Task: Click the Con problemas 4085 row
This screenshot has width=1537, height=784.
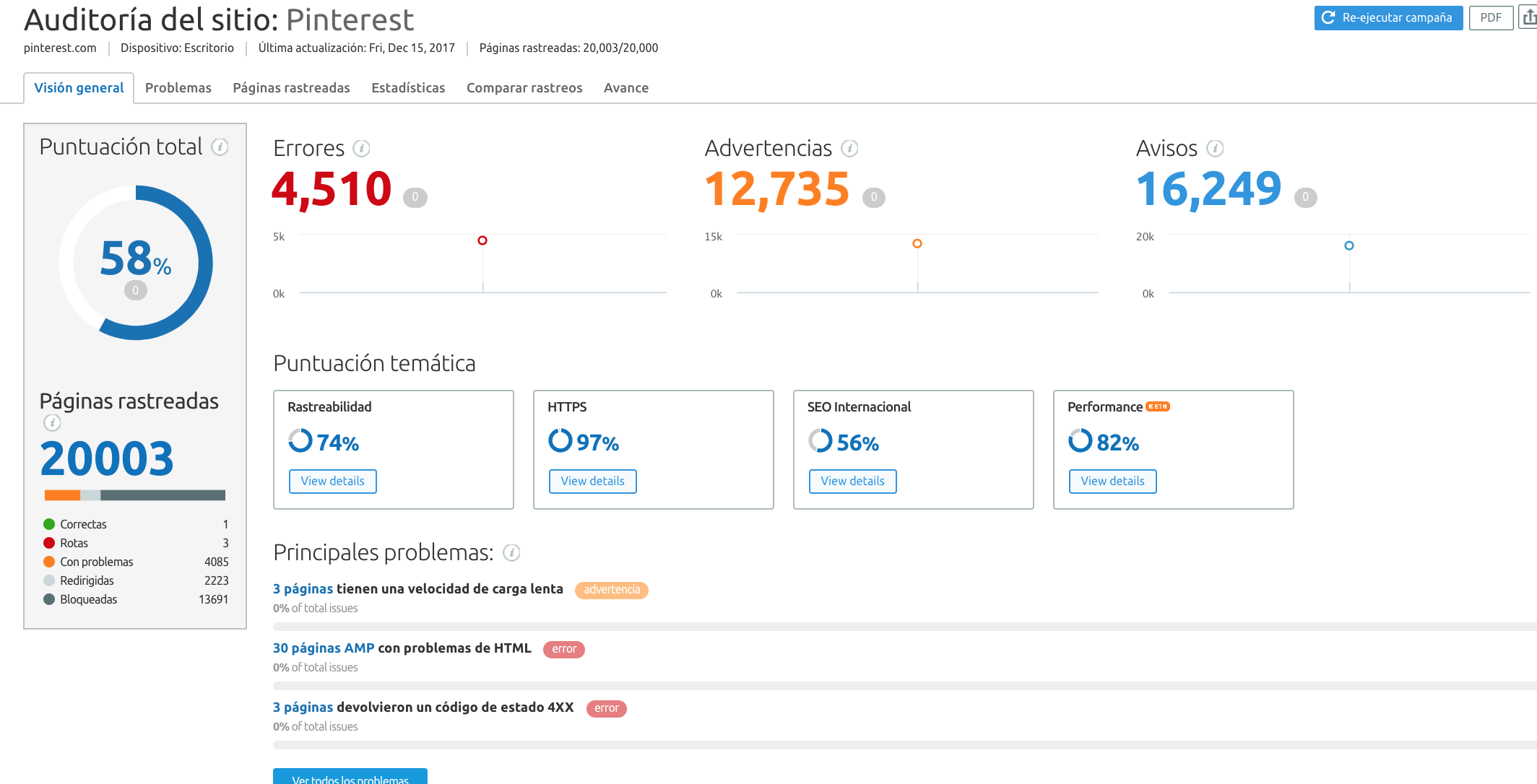Action: point(136,562)
